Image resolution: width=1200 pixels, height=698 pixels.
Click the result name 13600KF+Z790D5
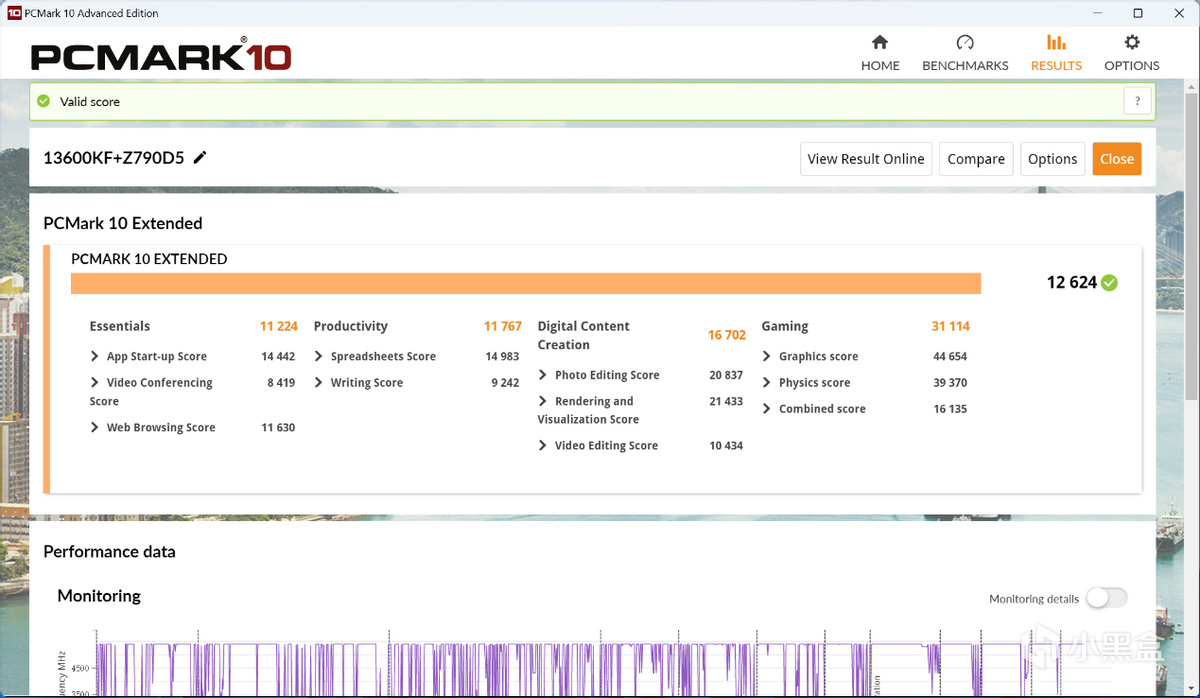pyautogui.click(x=114, y=157)
